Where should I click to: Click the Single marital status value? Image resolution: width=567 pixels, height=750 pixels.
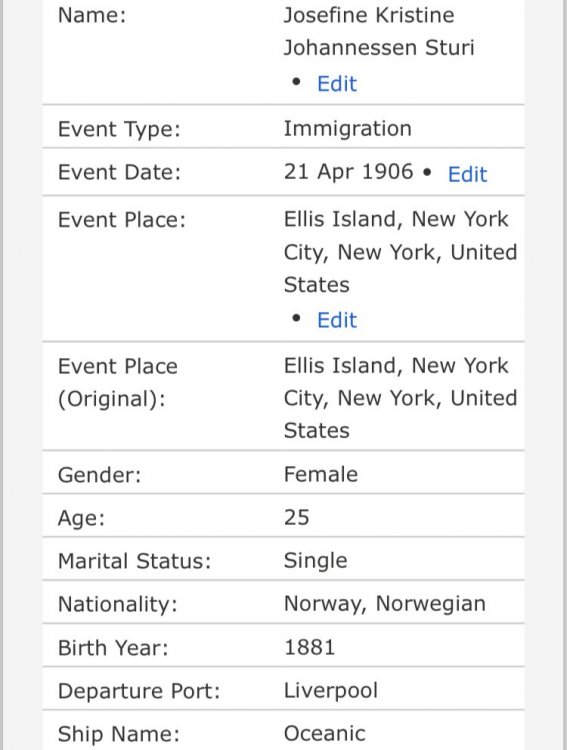[x=315, y=561]
